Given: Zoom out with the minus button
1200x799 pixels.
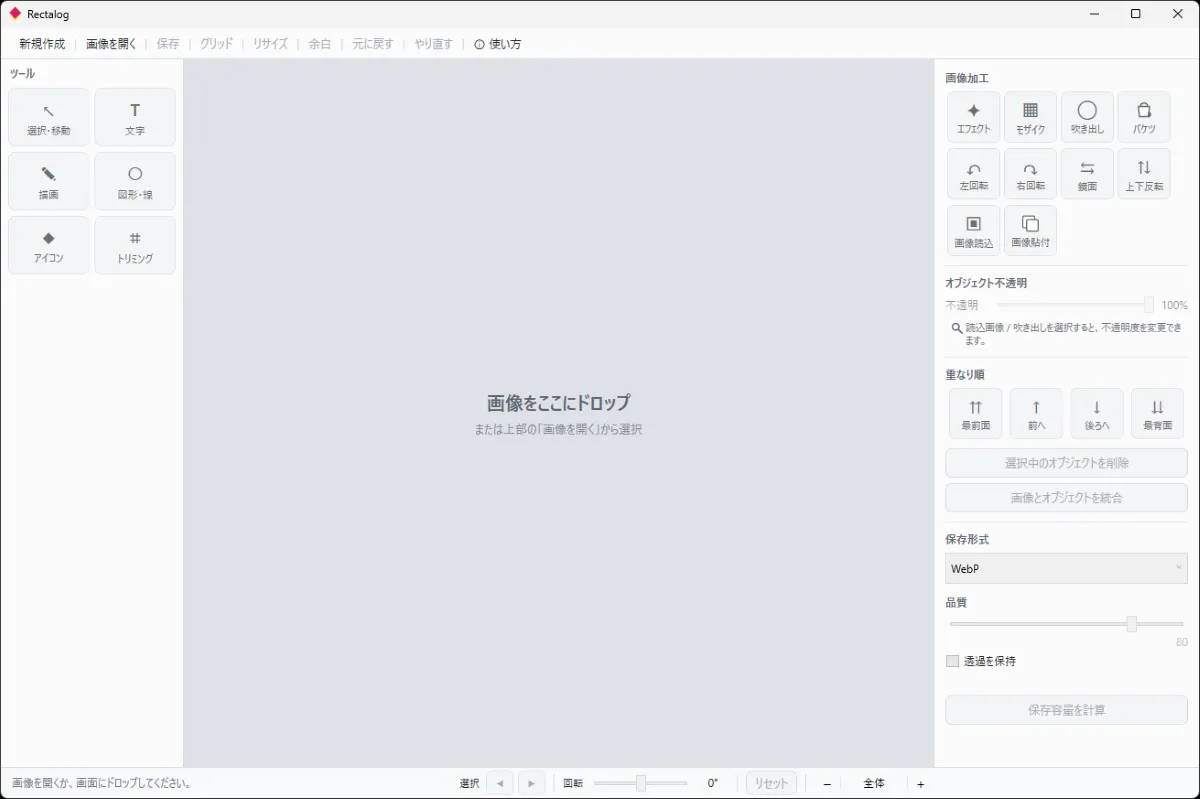Looking at the screenshot, I should pyautogui.click(x=827, y=784).
